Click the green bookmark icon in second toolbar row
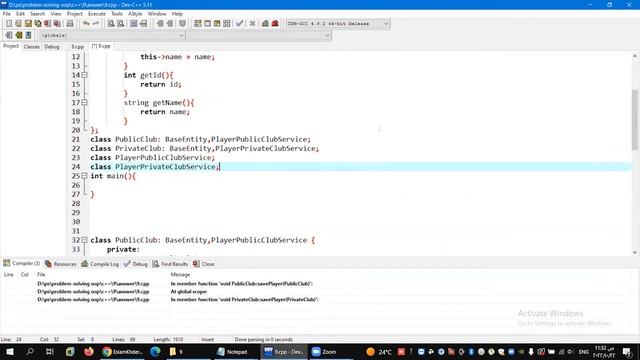This screenshot has width=640, height=360. [18, 35]
